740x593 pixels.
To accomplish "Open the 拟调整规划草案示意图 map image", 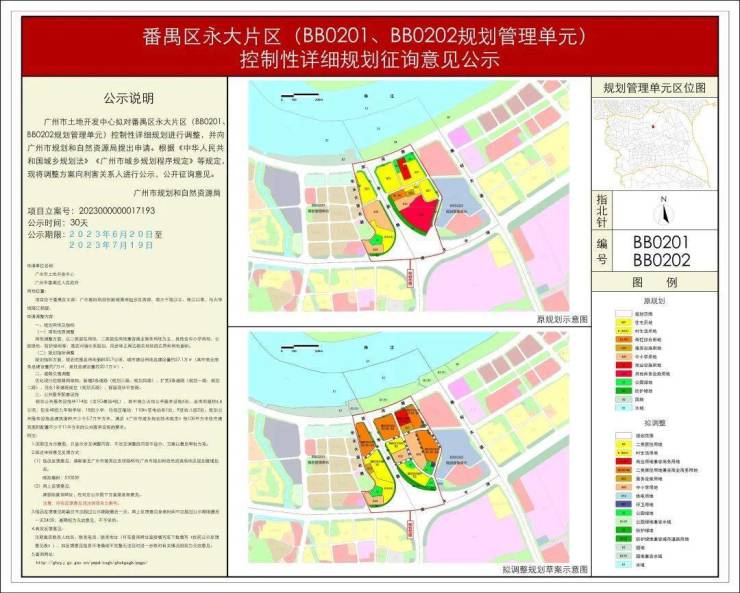I will (409, 447).
